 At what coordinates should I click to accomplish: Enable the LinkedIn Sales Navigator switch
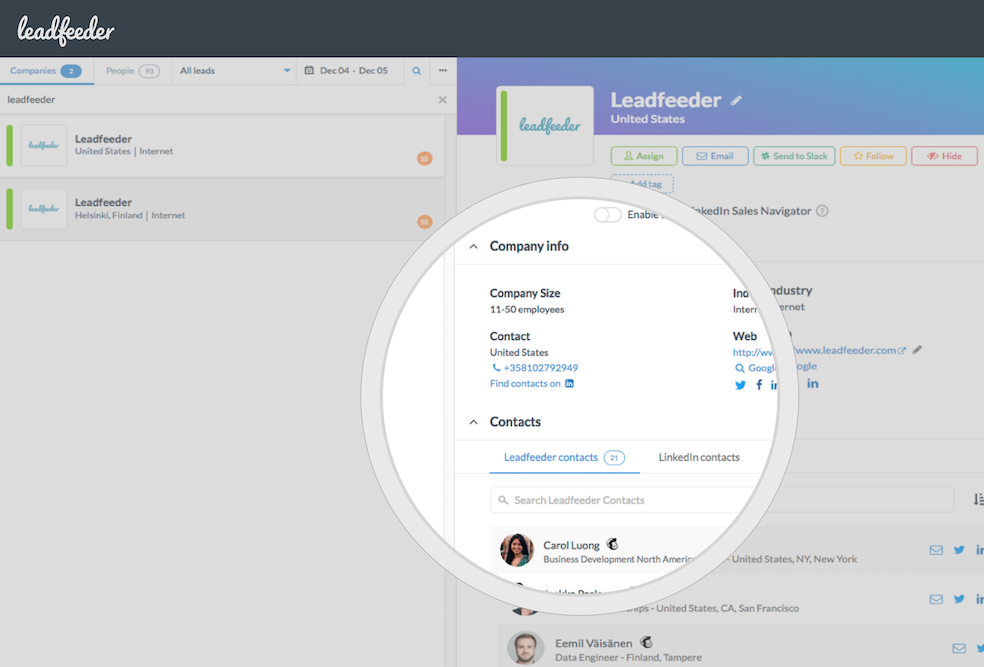(x=607, y=215)
